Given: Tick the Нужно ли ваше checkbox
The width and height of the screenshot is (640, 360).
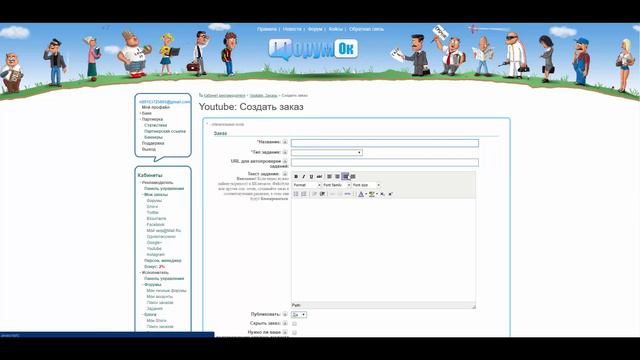Looking at the screenshot, I should point(294,333).
